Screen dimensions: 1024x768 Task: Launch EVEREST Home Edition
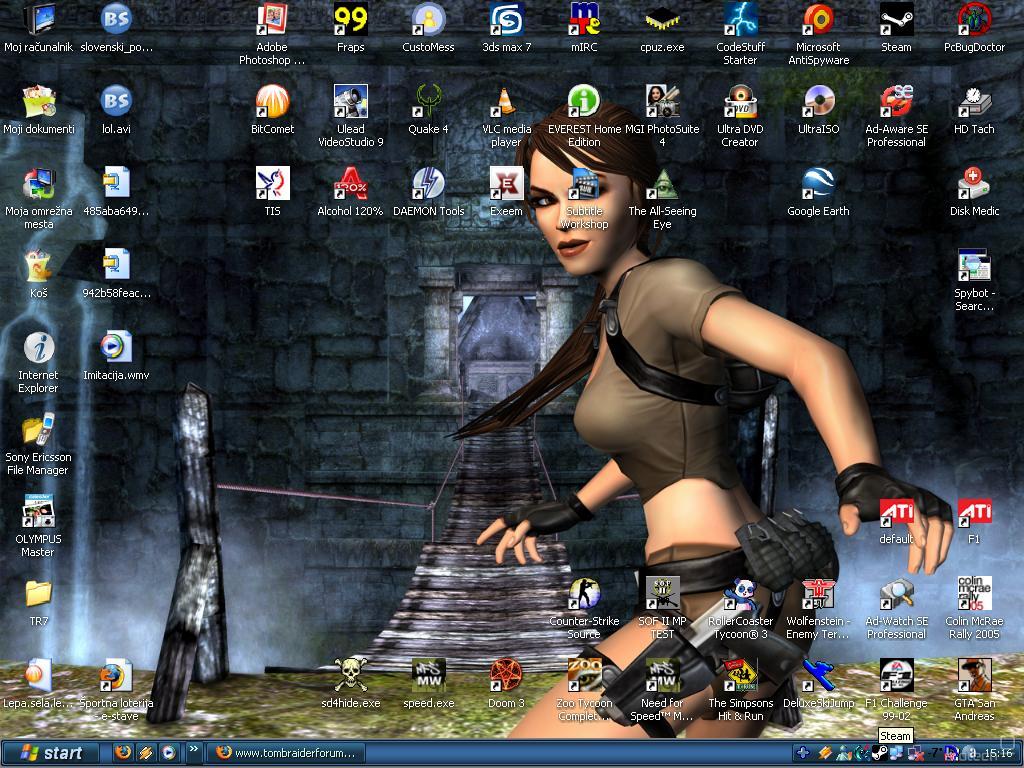point(584,116)
